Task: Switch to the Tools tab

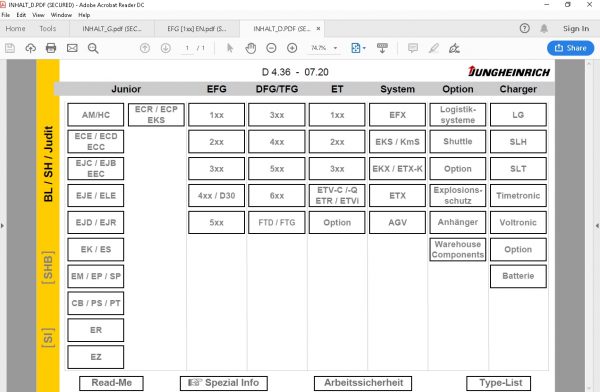Action: pos(47,29)
